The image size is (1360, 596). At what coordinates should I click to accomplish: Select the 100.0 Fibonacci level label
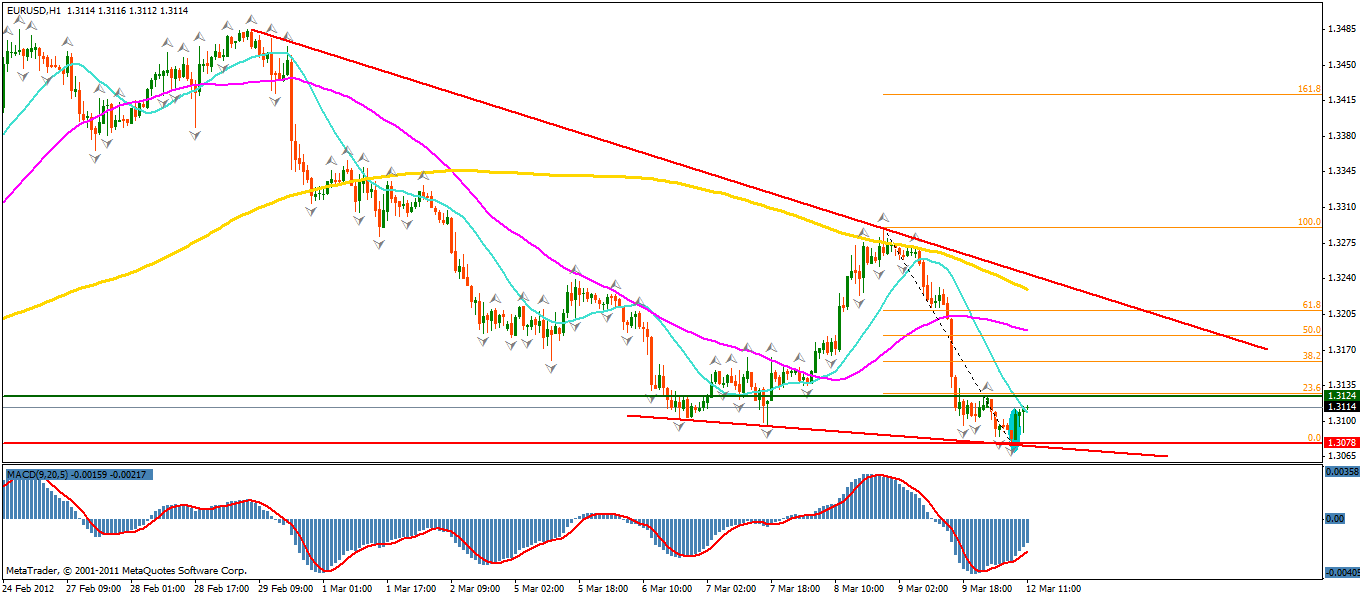tap(1310, 222)
